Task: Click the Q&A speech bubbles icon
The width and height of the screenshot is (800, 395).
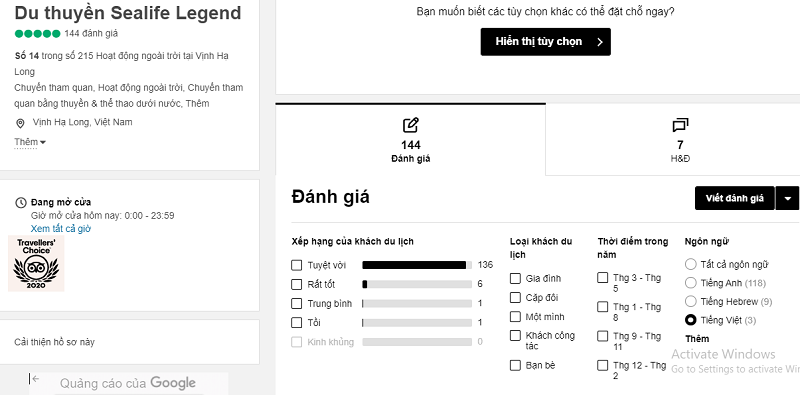Action: [x=680, y=125]
